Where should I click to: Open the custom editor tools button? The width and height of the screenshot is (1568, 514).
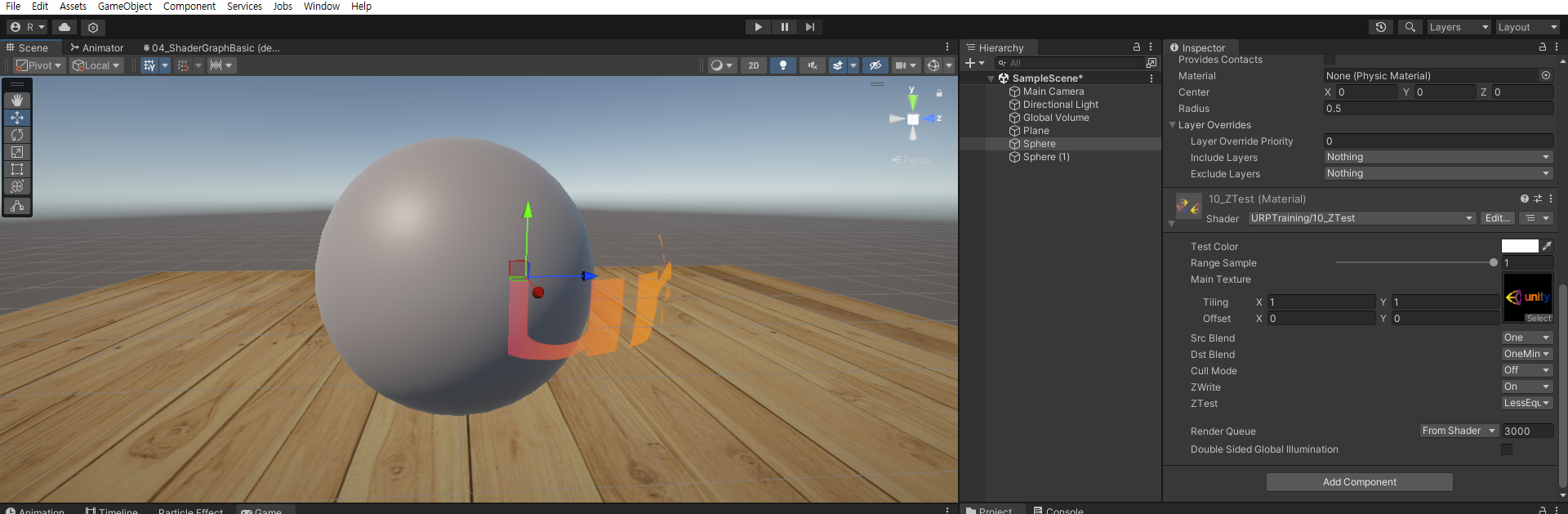coord(17,206)
